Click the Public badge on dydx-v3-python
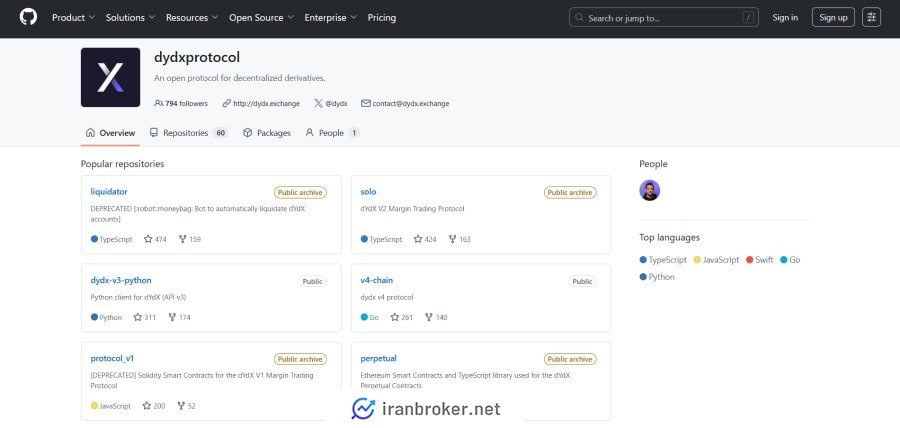Screen dimensions: 900x428 [x=313, y=282]
